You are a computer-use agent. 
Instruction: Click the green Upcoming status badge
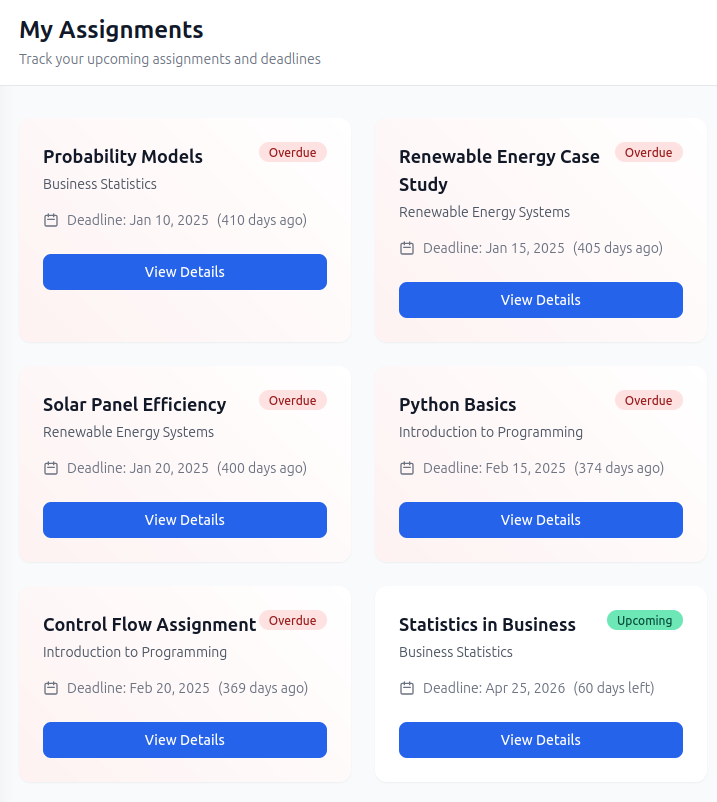(x=645, y=620)
